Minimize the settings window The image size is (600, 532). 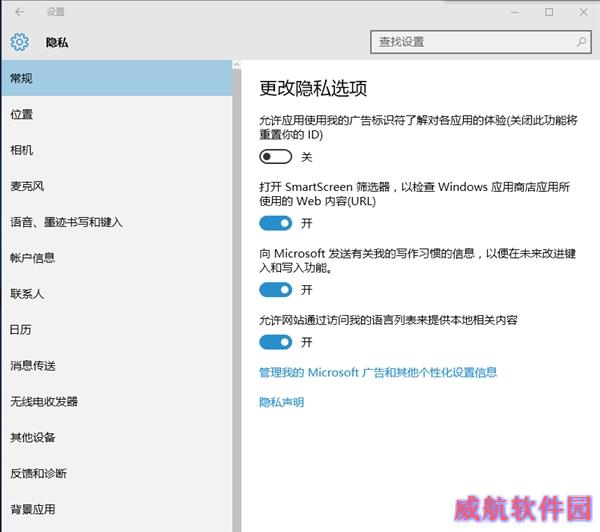click(x=515, y=12)
